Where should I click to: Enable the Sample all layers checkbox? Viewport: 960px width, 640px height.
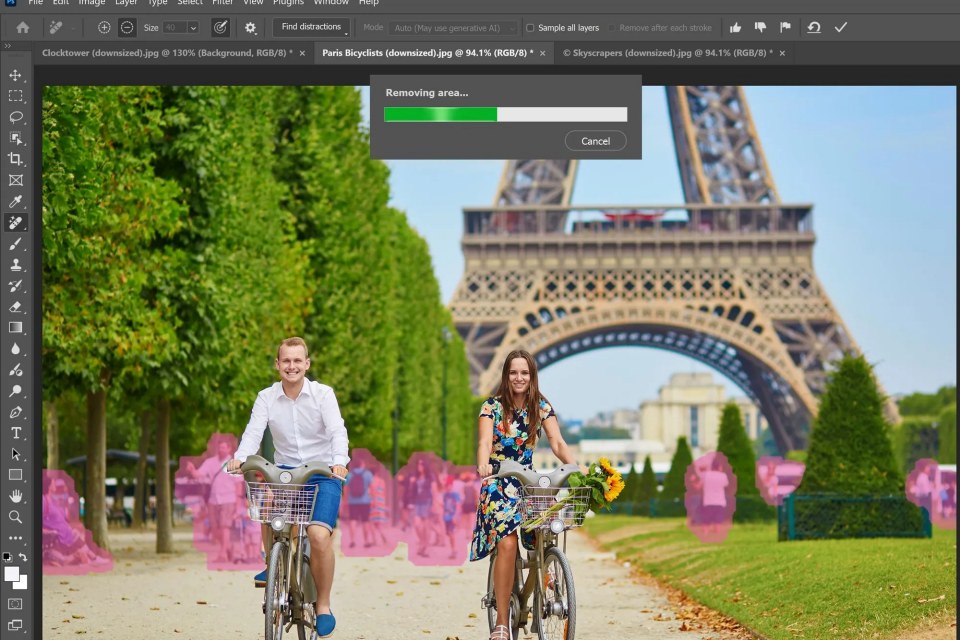(530, 28)
